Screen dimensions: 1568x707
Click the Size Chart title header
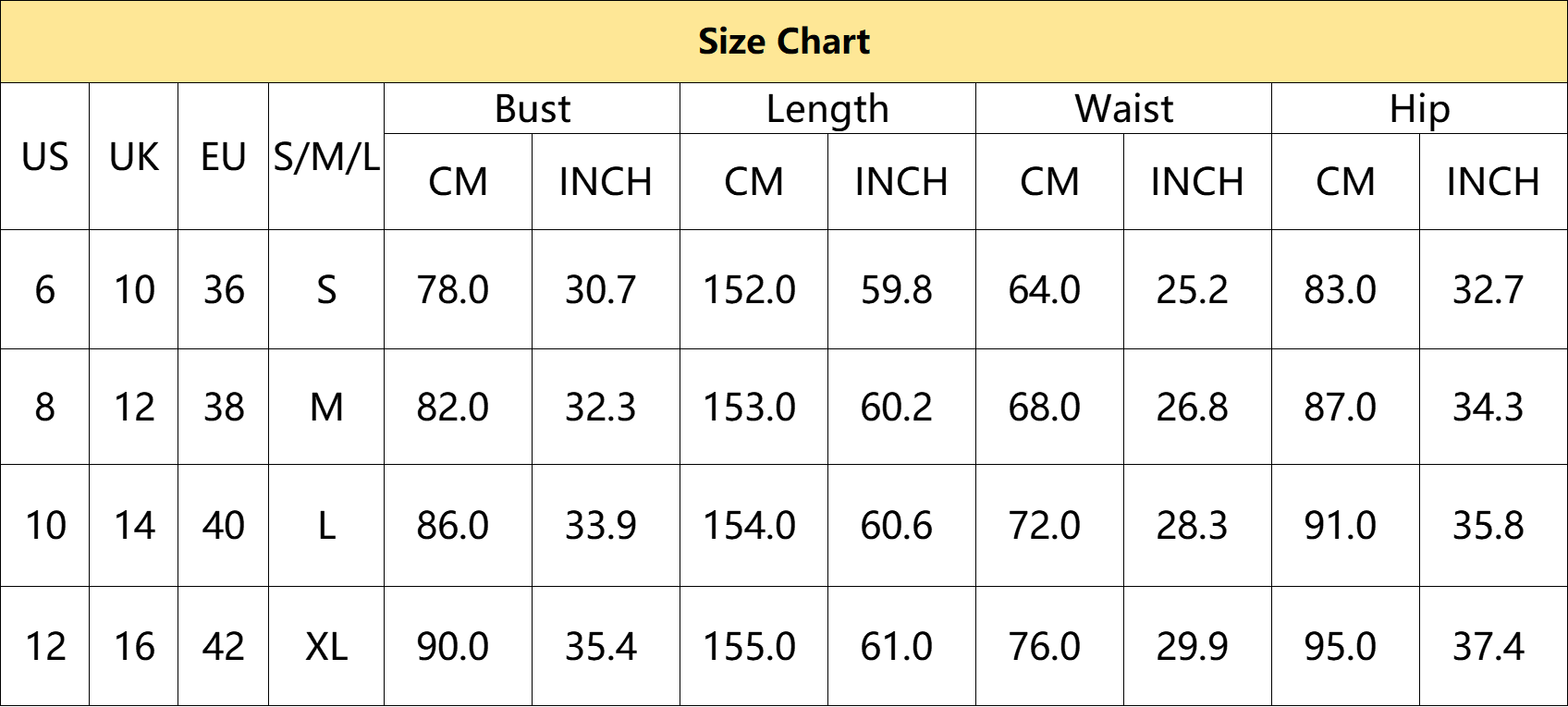784,42
